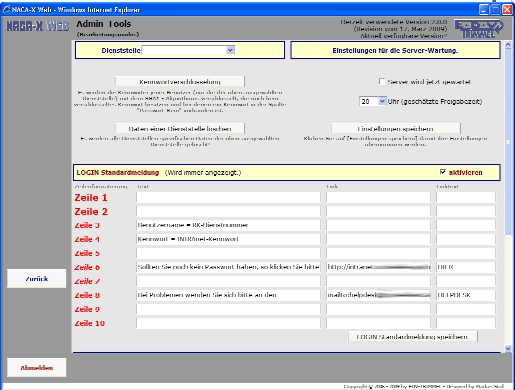This screenshot has width=515, height=390.
Task: Click the Zeile 6 link field
Action: pos(378,267)
